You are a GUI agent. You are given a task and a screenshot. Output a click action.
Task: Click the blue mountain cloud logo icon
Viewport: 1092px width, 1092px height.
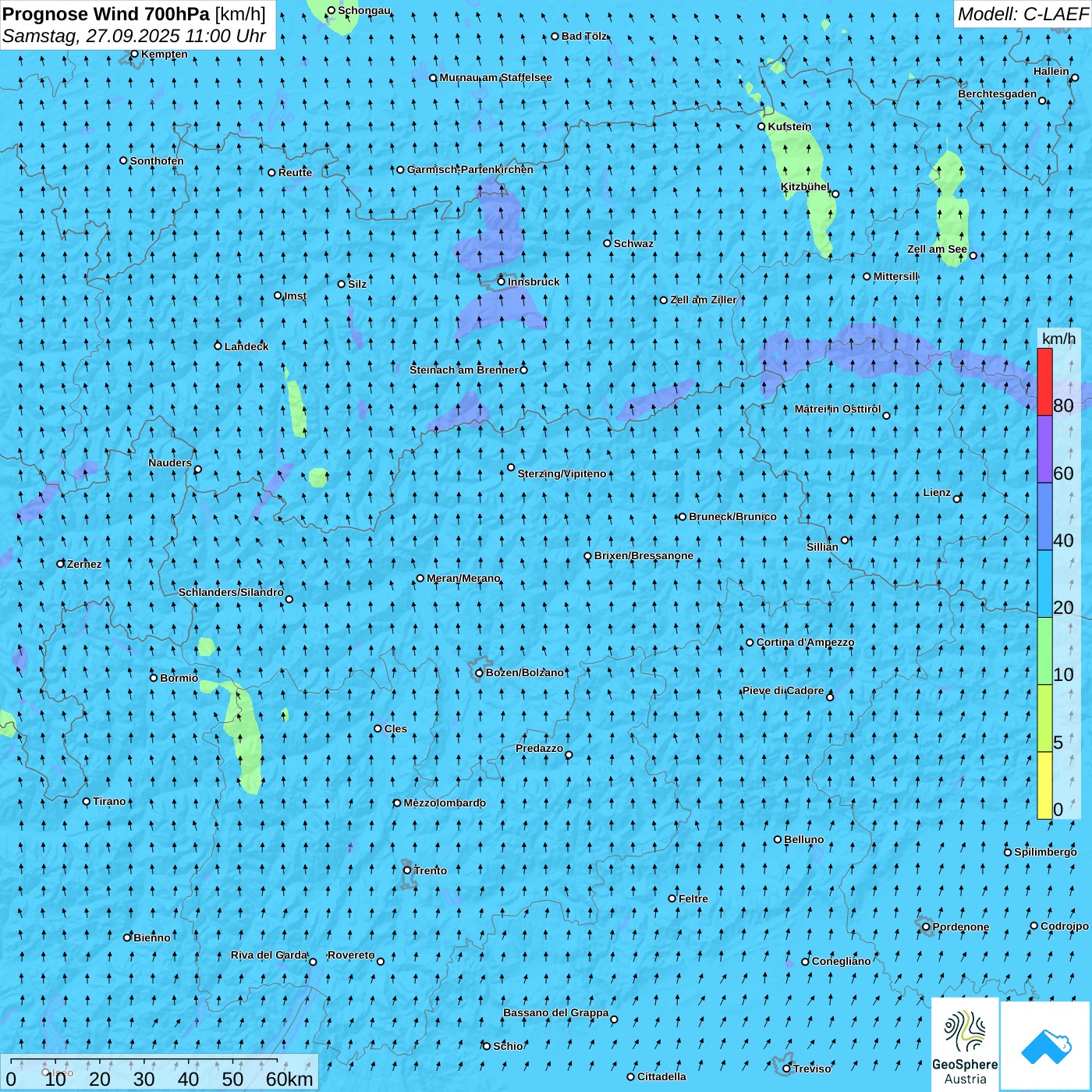coord(1046,1046)
